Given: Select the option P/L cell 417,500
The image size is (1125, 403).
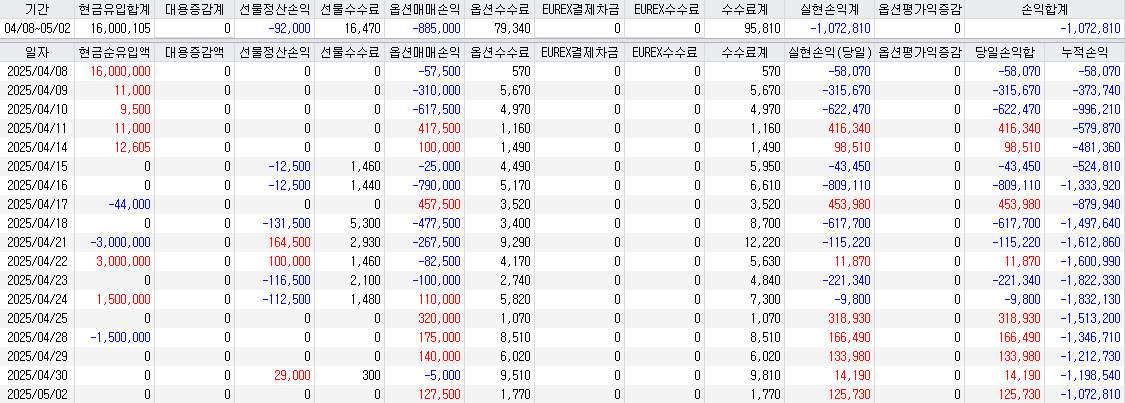Looking at the screenshot, I should [424, 128].
